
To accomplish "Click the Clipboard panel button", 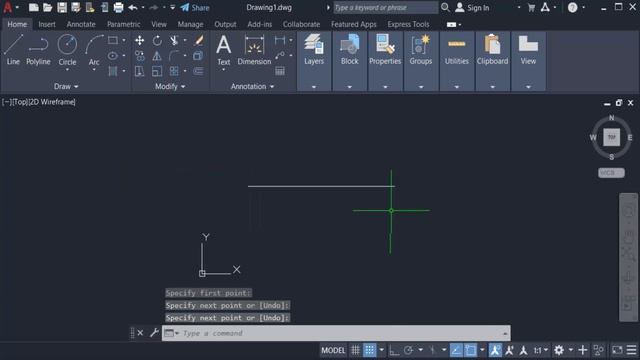I will click(493, 50).
